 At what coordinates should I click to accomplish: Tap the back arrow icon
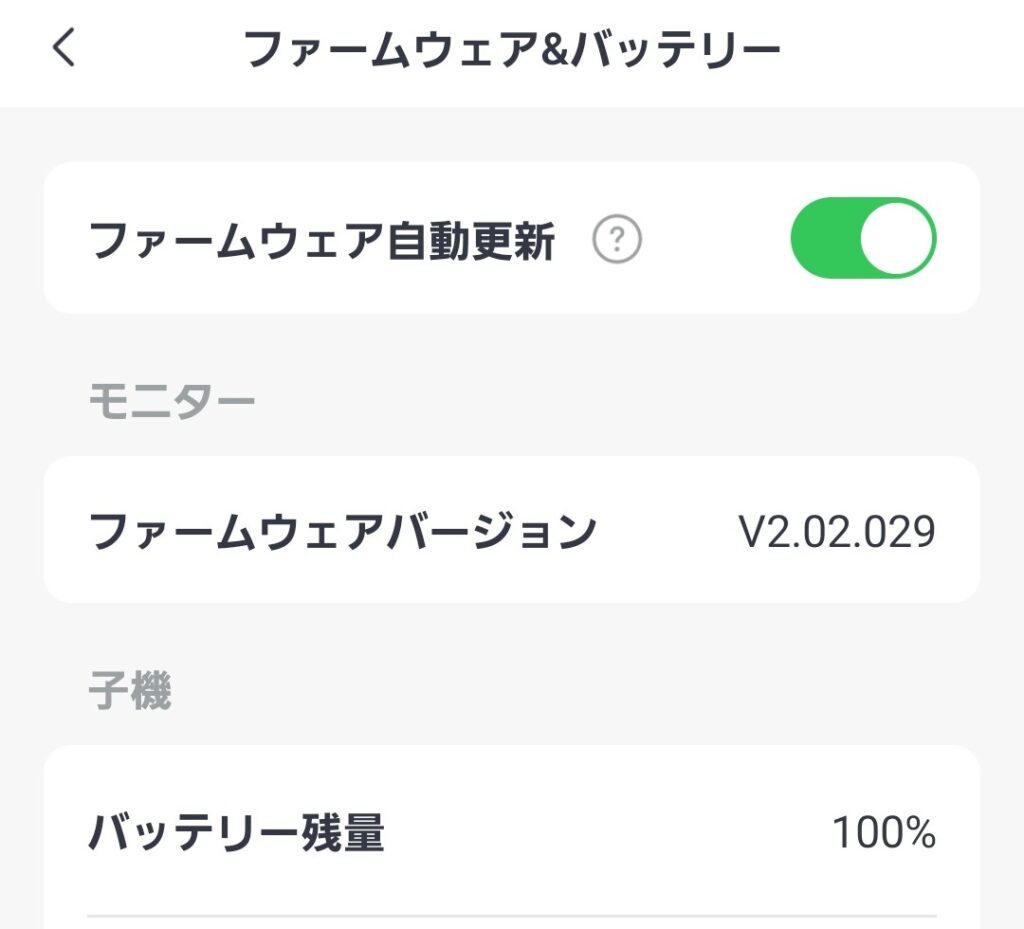(x=64, y=48)
